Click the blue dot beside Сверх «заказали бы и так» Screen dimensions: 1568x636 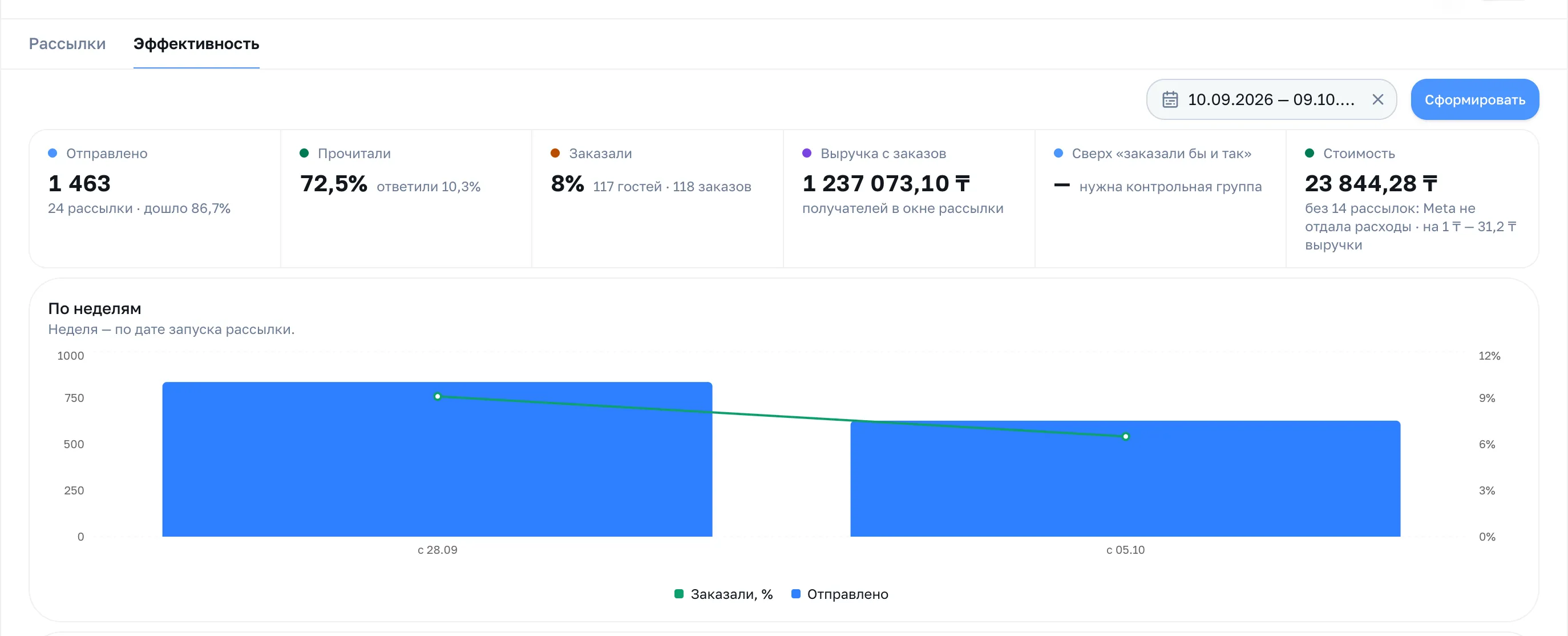coord(1058,153)
